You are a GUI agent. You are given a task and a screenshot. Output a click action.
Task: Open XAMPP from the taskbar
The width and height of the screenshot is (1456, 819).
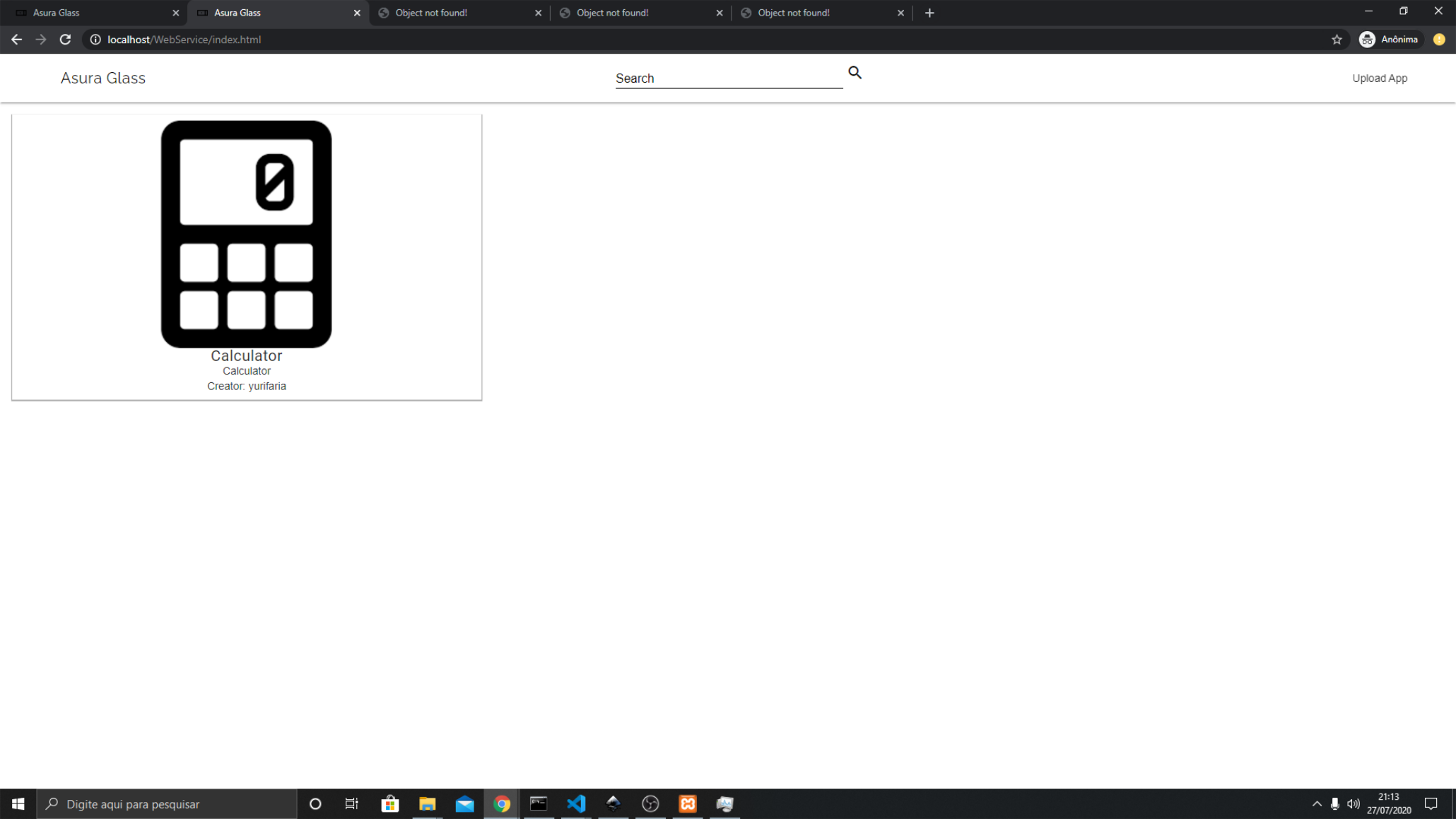[x=688, y=803]
